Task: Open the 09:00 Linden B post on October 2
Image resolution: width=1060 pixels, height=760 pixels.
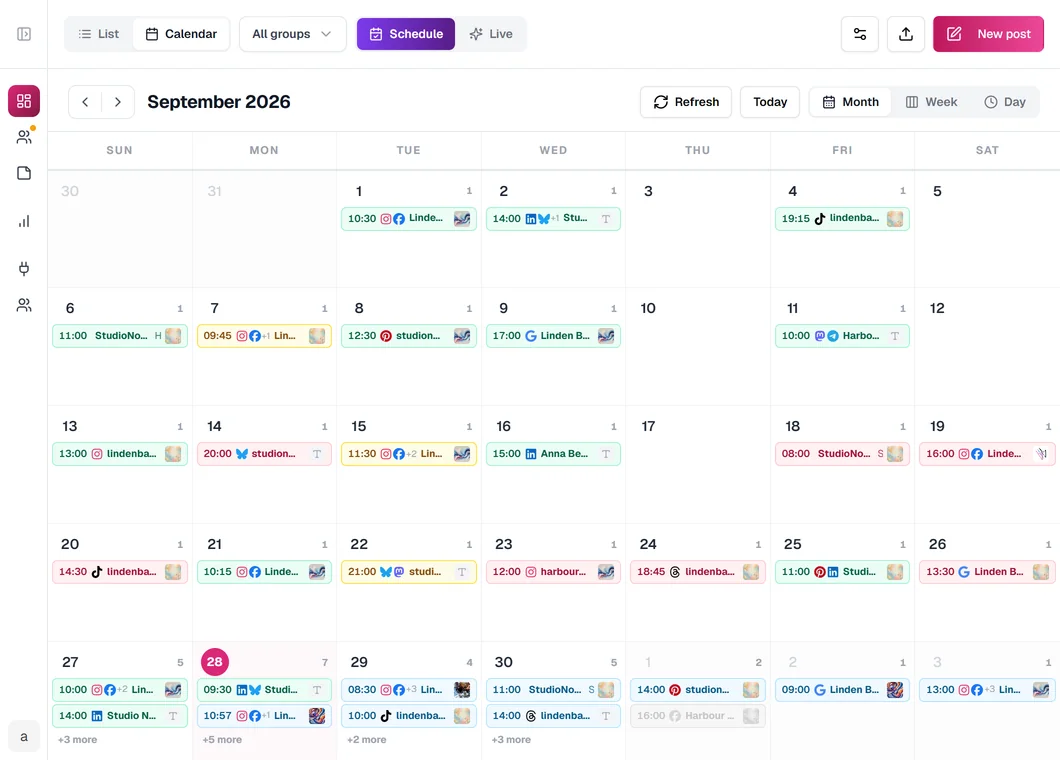Action: click(842, 690)
